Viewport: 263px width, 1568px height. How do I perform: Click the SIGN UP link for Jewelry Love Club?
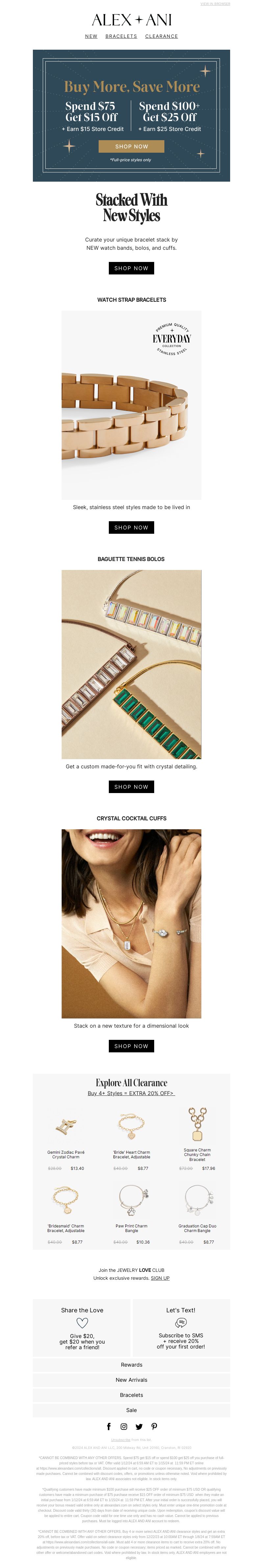160,1278
